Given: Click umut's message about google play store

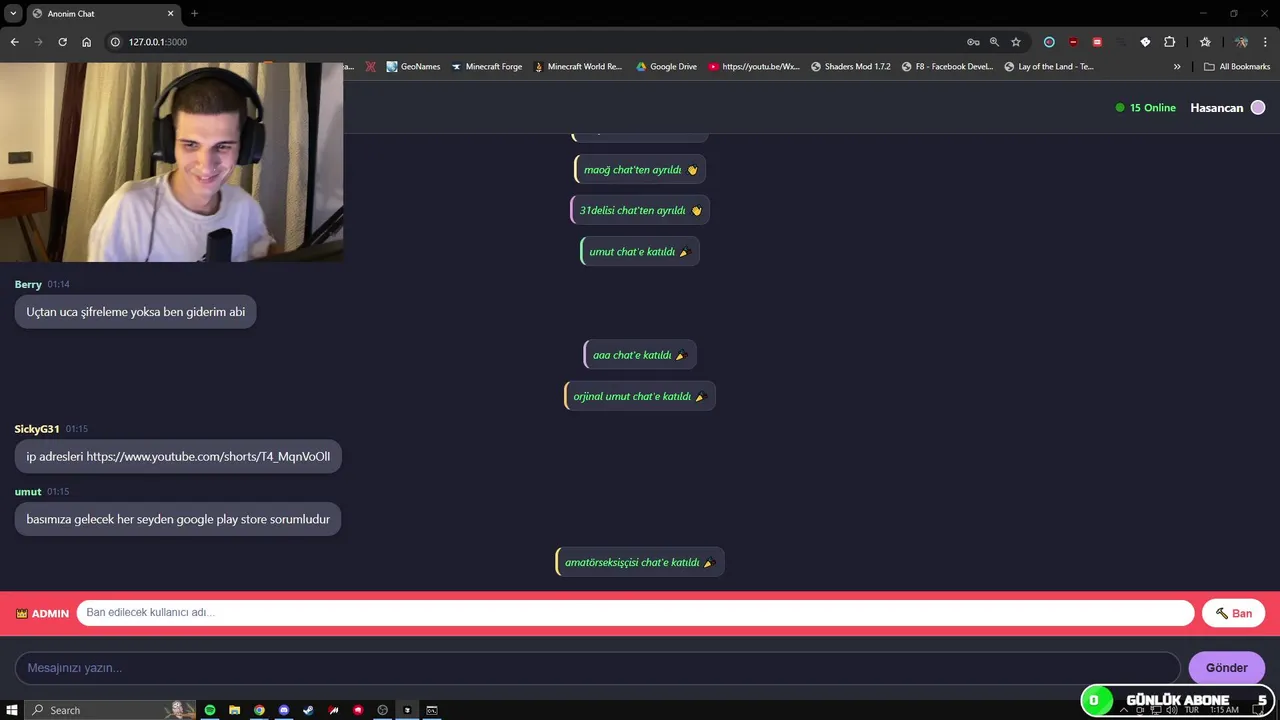Looking at the screenshot, I should [x=178, y=519].
